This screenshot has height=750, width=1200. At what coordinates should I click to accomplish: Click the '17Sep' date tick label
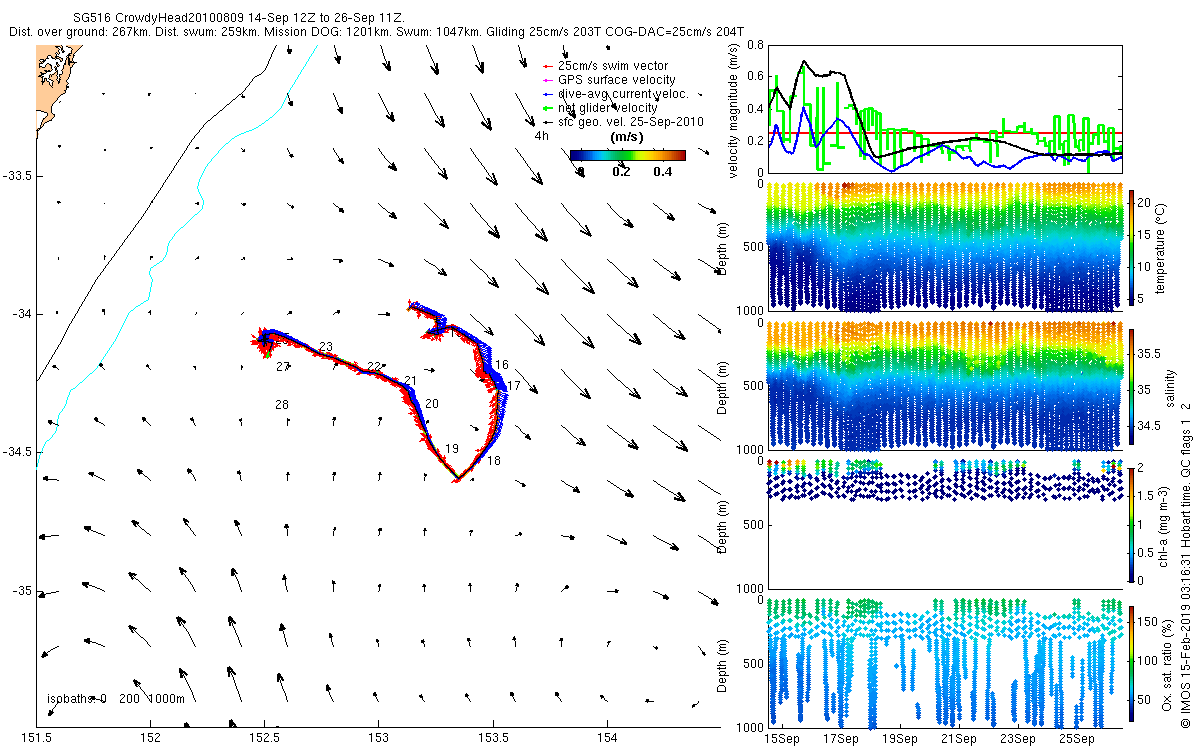pyautogui.click(x=841, y=739)
